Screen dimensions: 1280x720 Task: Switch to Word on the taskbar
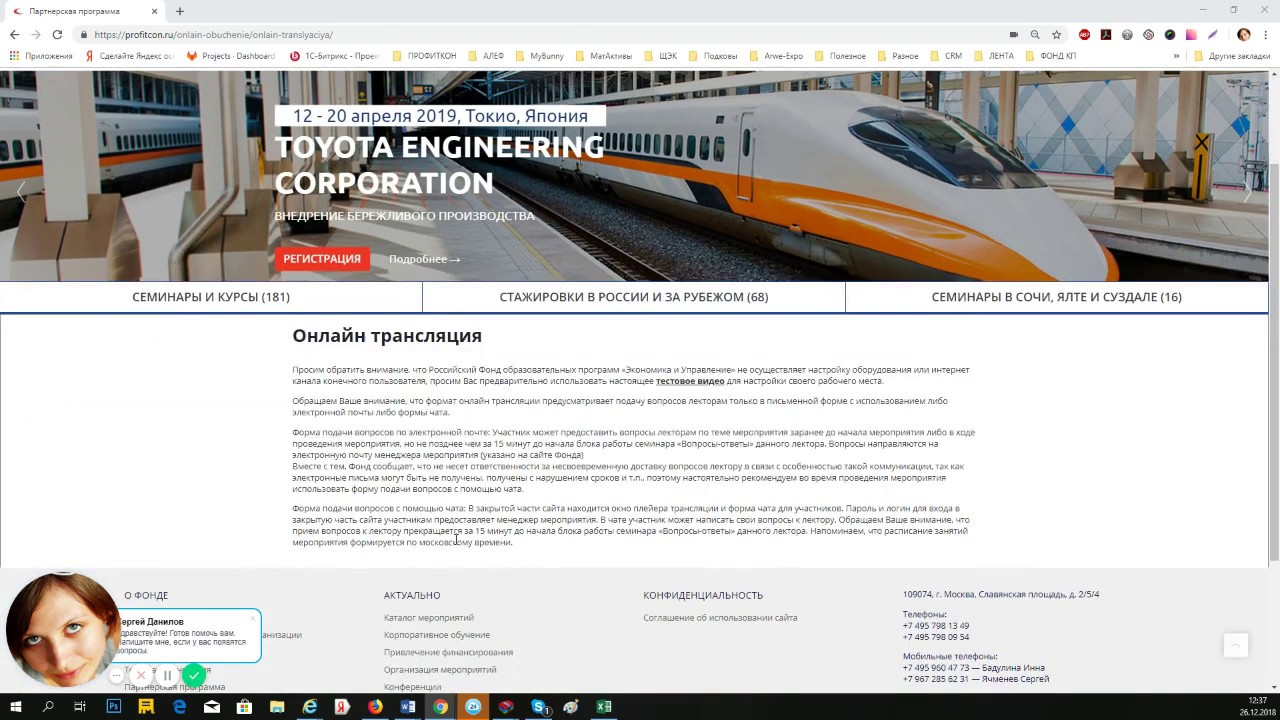click(408, 707)
